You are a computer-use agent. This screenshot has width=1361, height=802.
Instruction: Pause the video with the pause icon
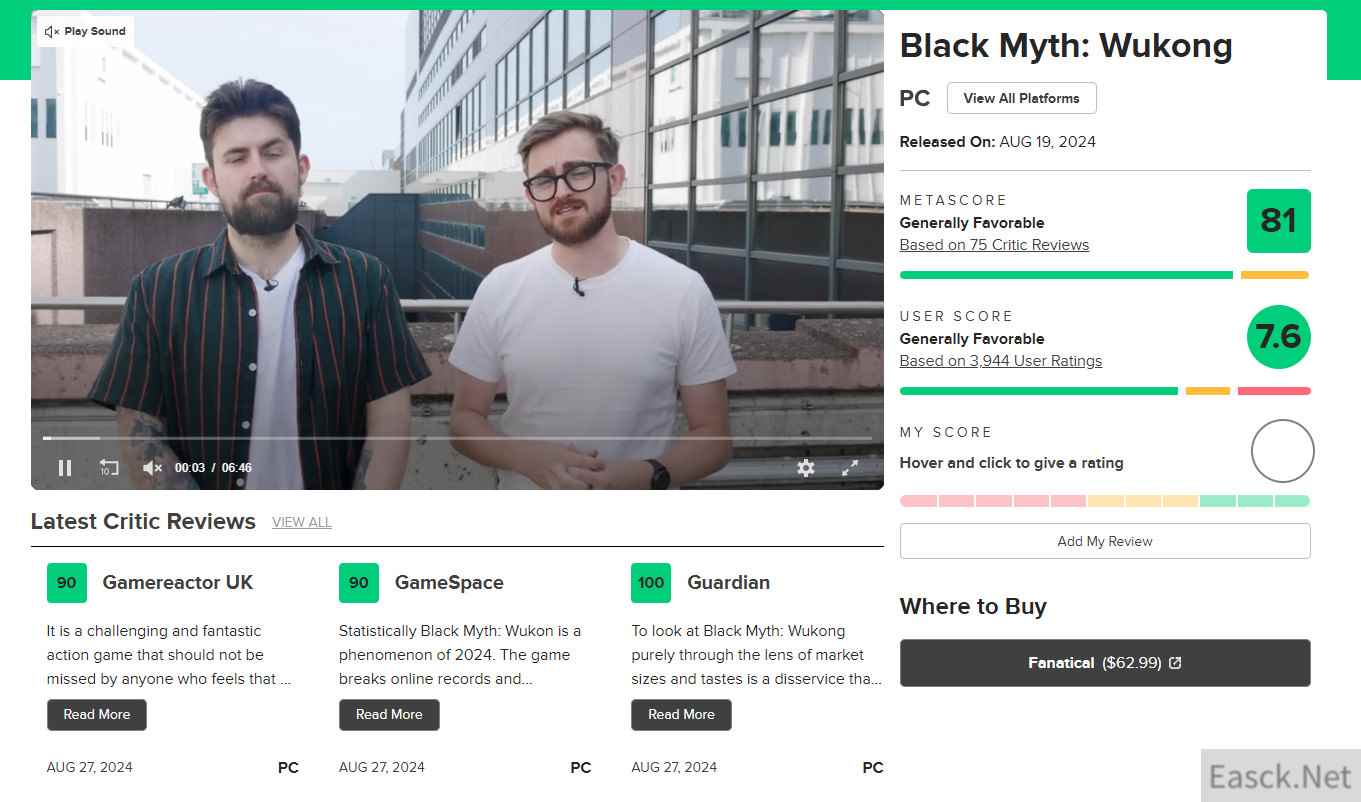pyautogui.click(x=65, y=468)
